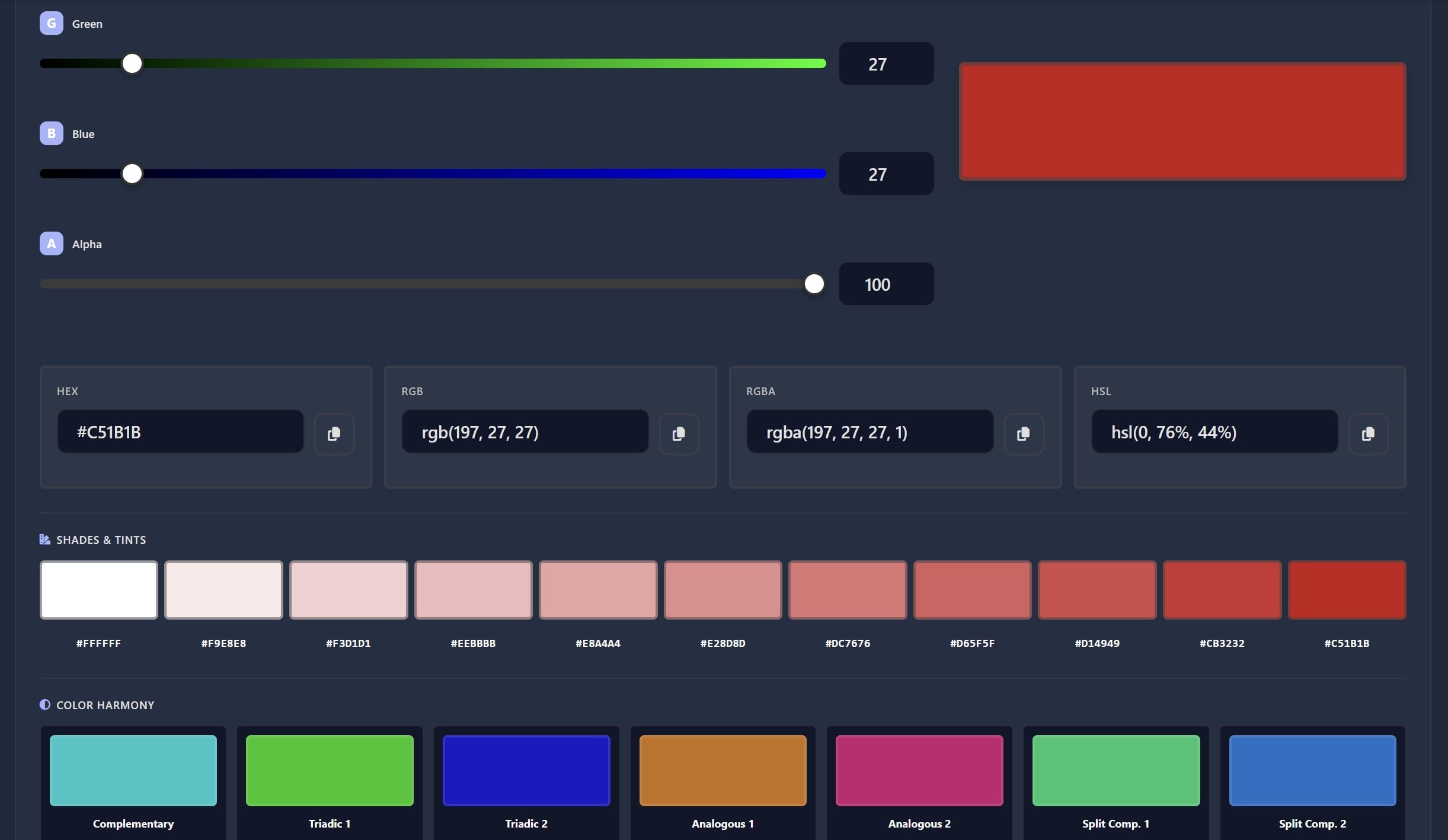Select the Complementary teal harmony swatch
Image resolution: width=1448 pixels, height=840 pixels.
click(x=132, y=770)
